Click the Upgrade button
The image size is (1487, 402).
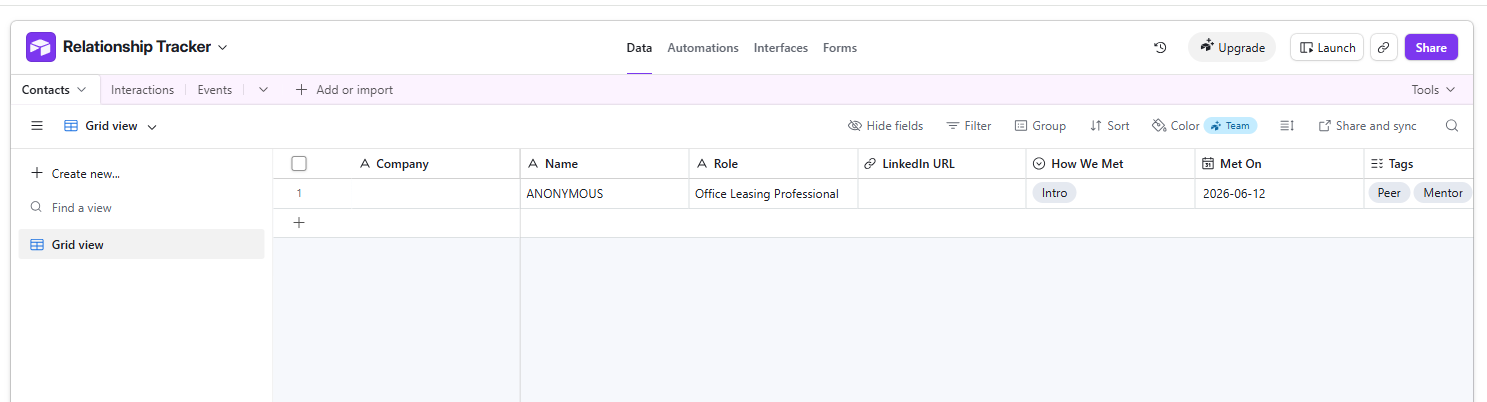coord(1232,47)
